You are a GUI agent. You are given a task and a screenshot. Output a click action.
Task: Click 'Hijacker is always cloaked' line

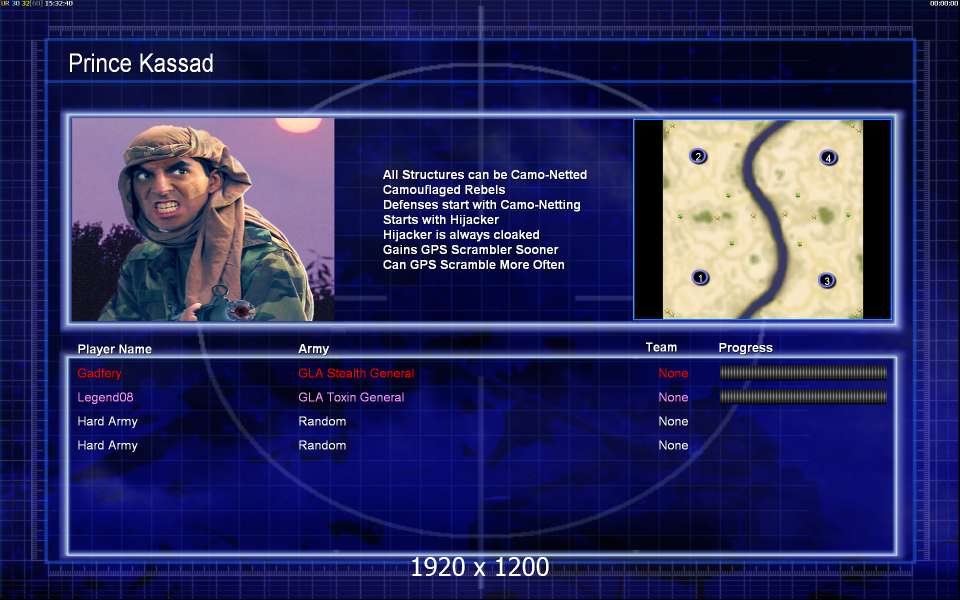point(461,234)
